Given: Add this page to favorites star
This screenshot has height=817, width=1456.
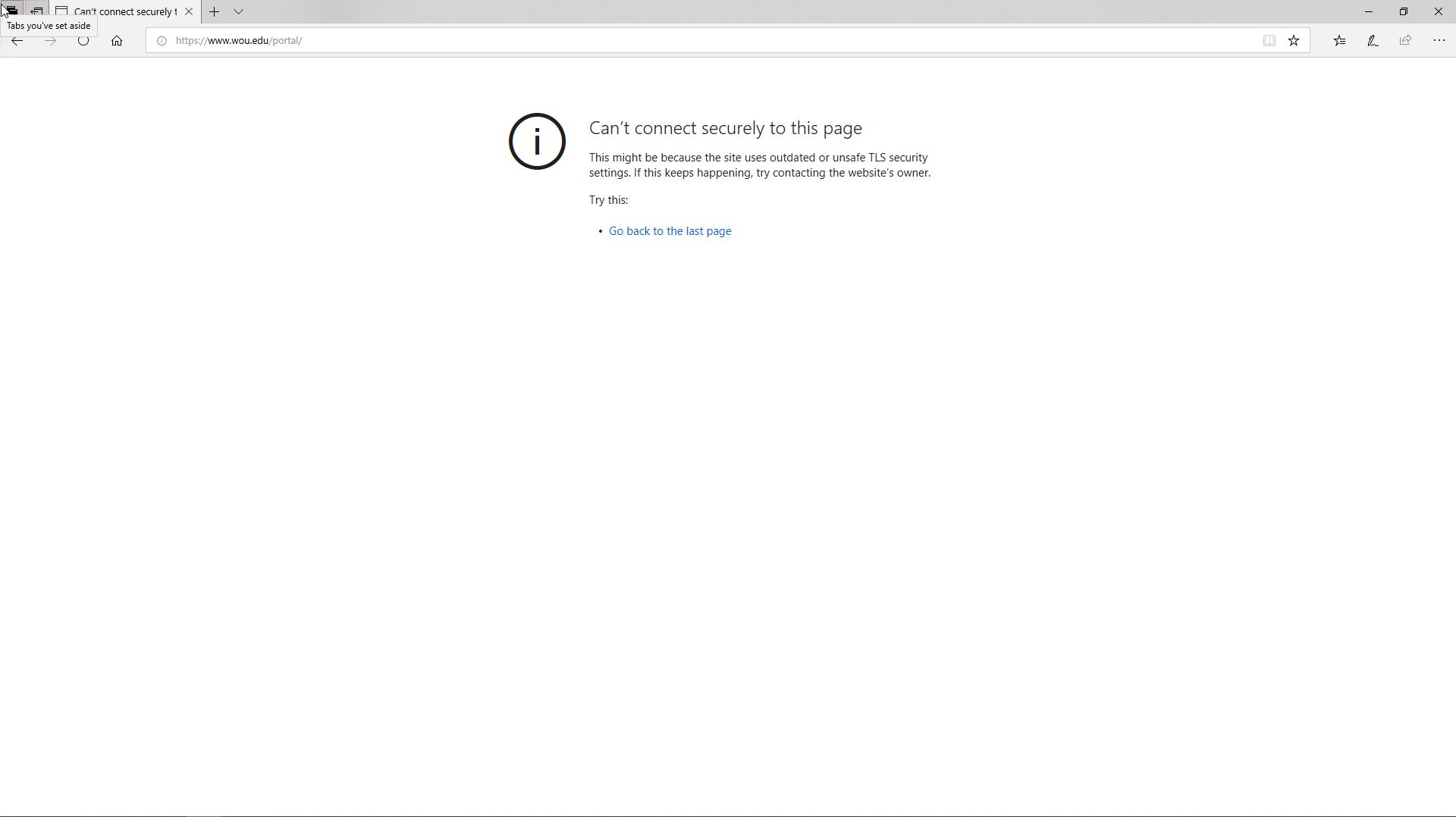Looking at the screenshot, I should click(1294, 41).
